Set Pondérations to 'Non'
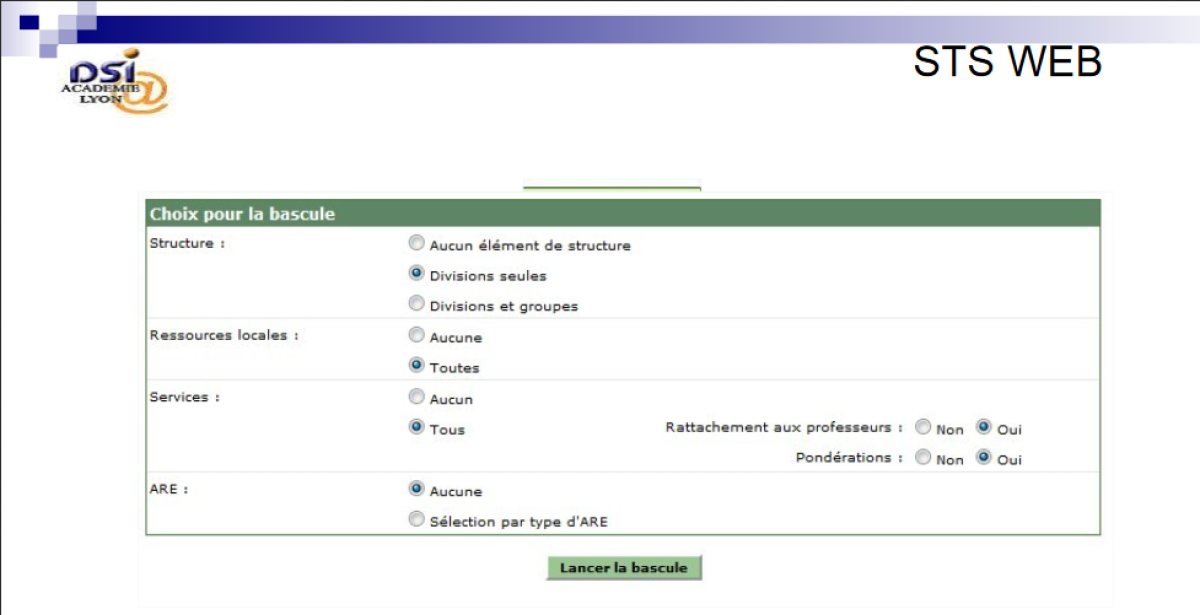The height and width of the screenshot is (615, 1200). click(923, 458)
